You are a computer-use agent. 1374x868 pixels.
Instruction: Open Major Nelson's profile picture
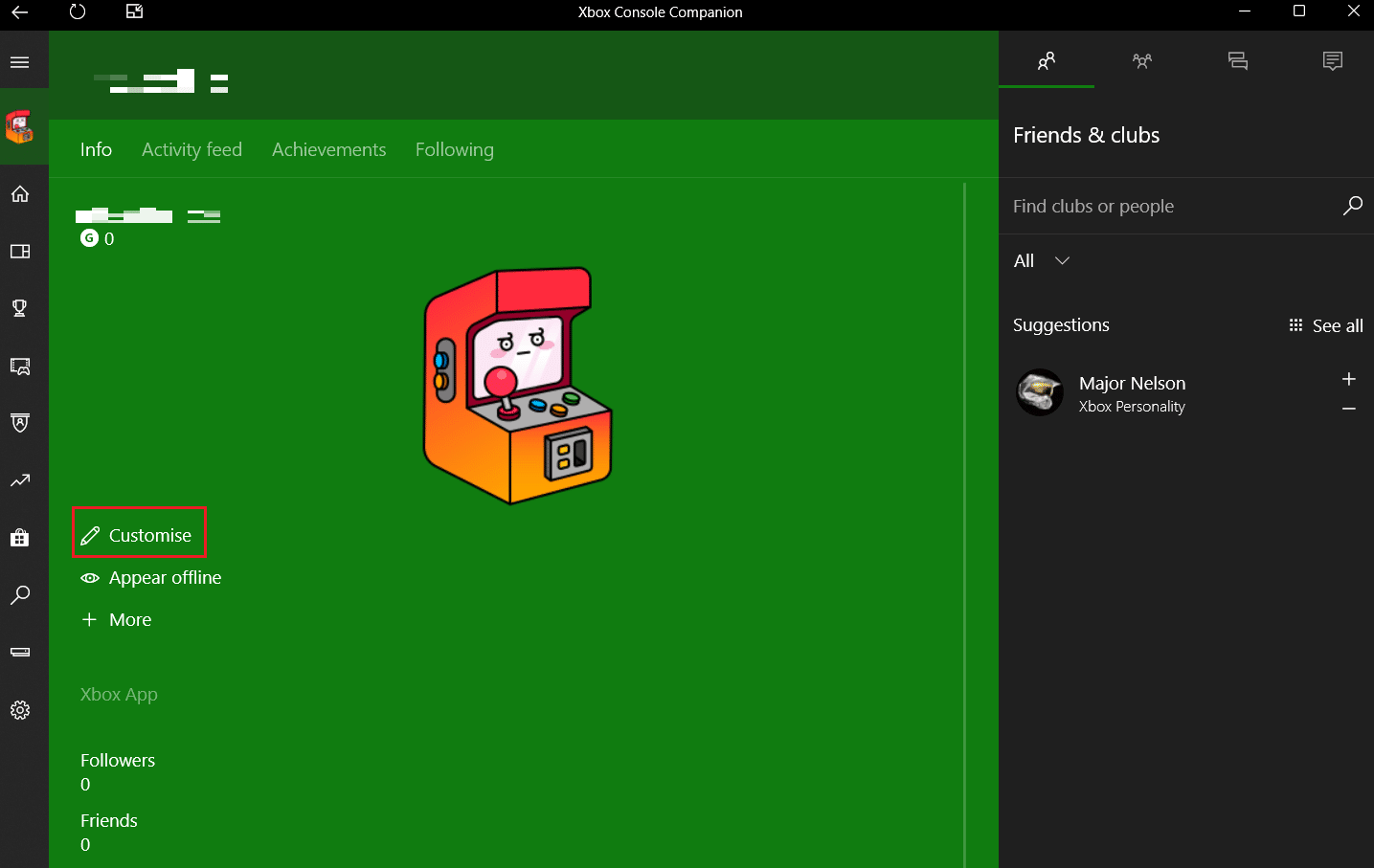[x=1040, y=392]
